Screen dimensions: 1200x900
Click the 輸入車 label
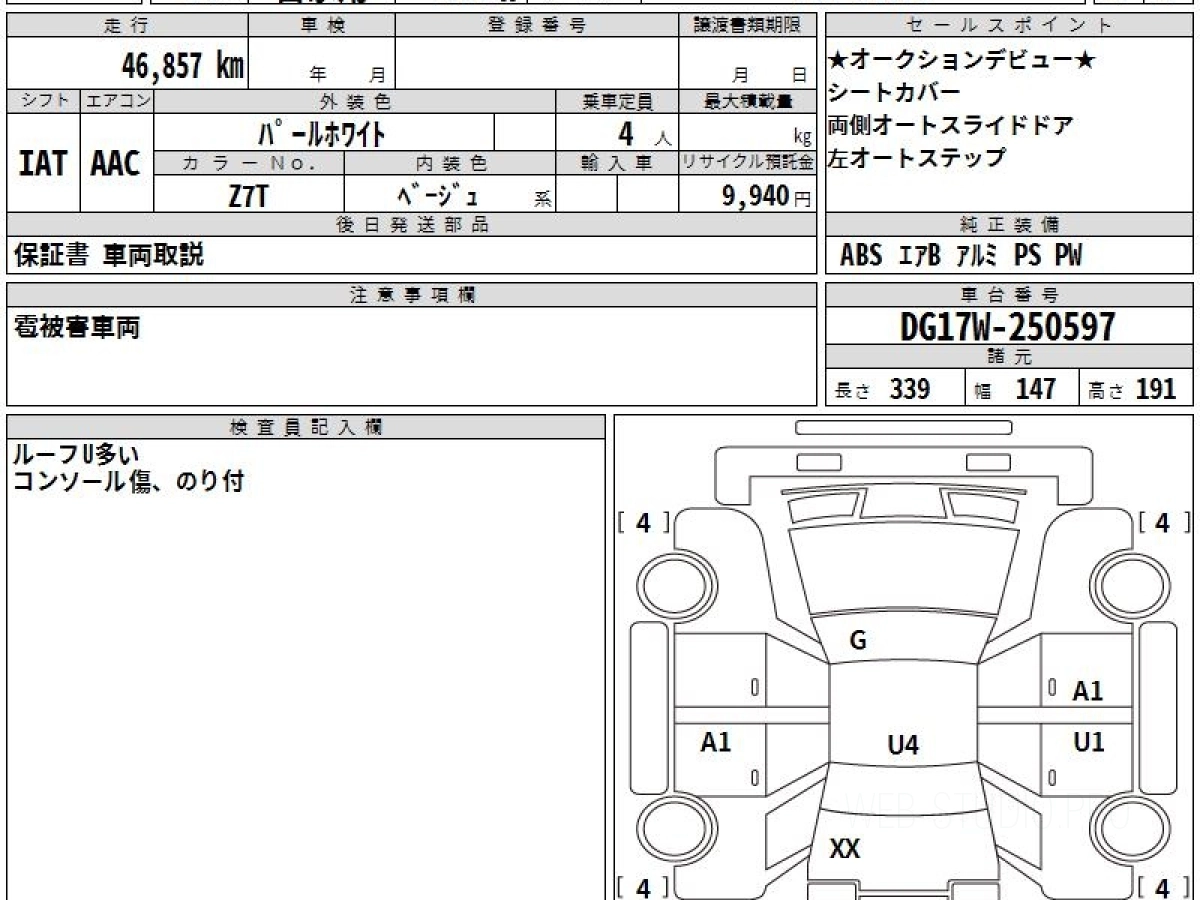[617, 163]
